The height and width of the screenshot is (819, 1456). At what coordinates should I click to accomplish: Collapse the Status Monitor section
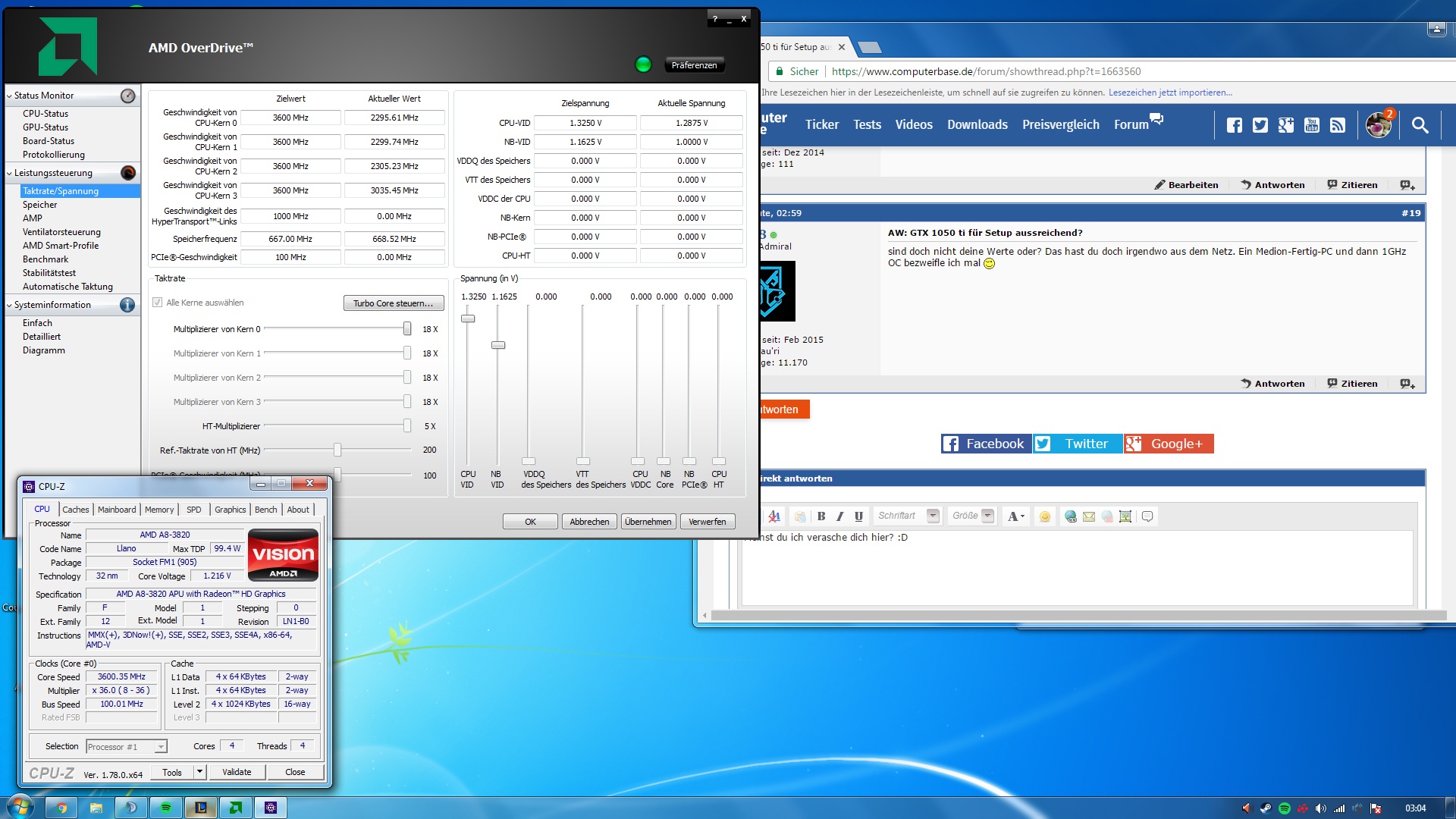point(9,96)
